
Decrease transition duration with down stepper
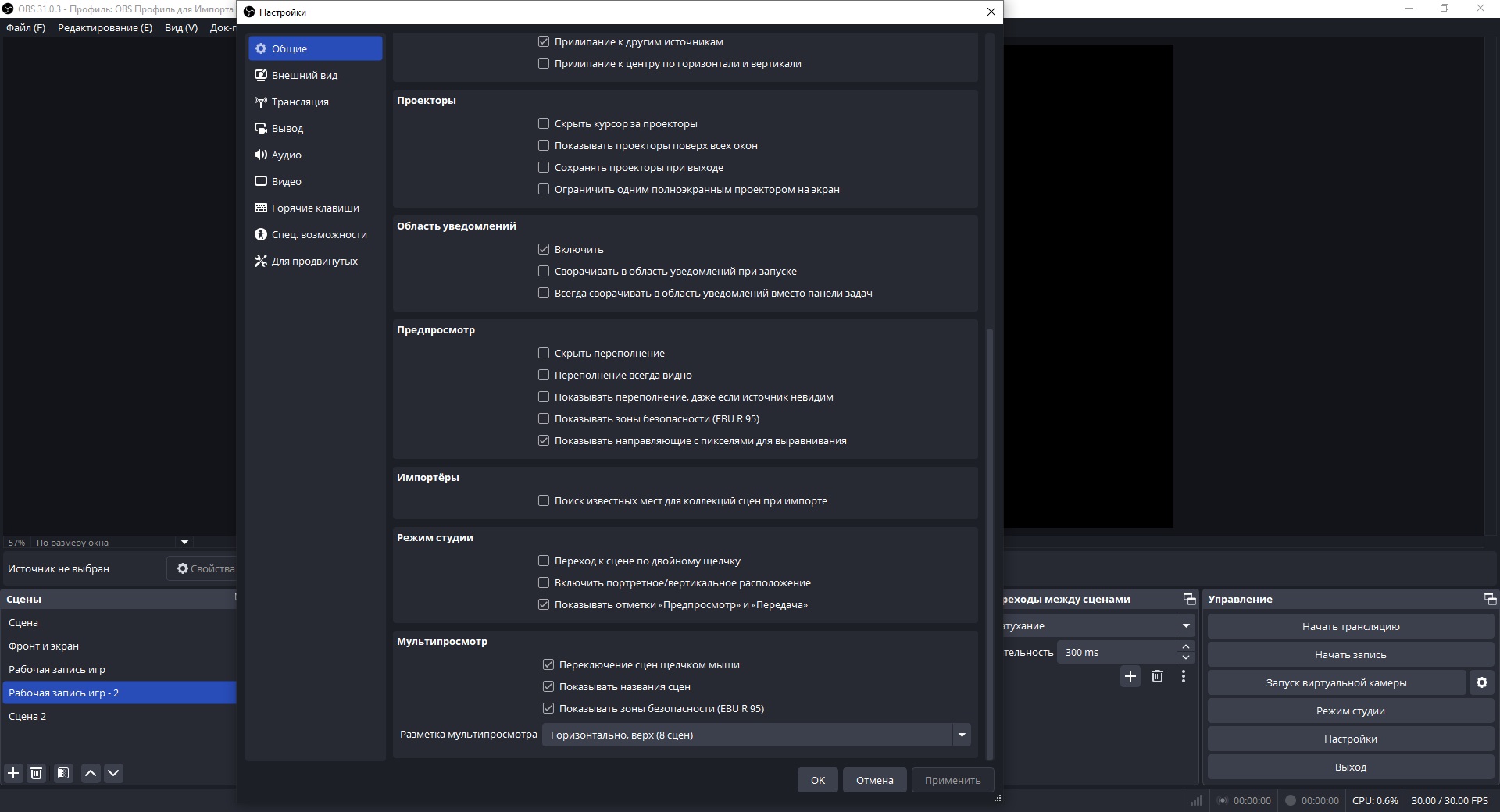click(1186, 657)
